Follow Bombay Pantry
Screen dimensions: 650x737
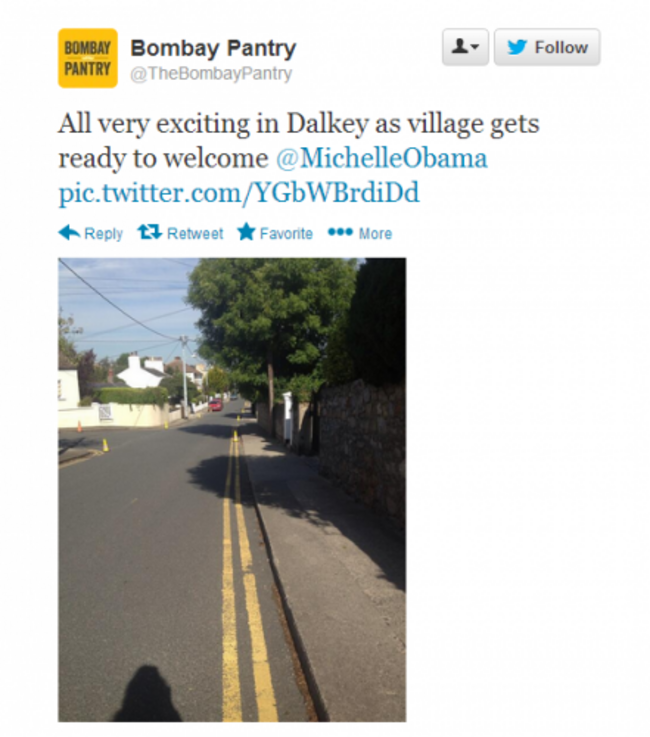[547, 47]
